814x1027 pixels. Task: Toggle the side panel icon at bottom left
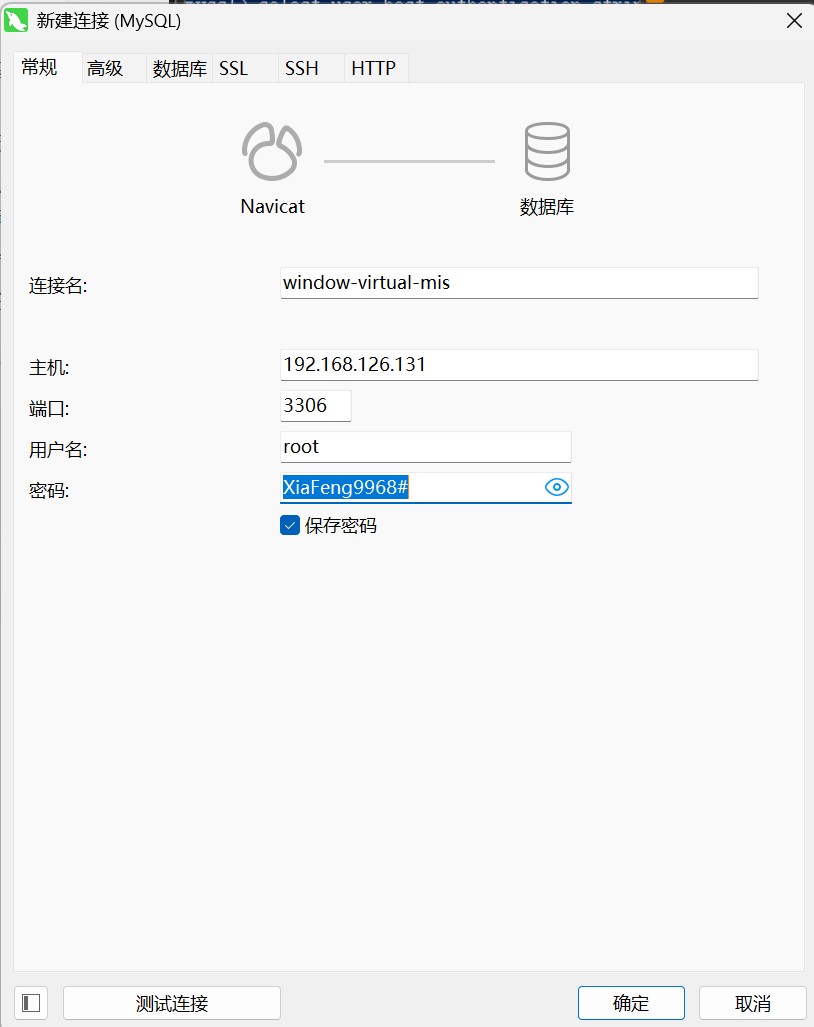tap(31, 1003)
